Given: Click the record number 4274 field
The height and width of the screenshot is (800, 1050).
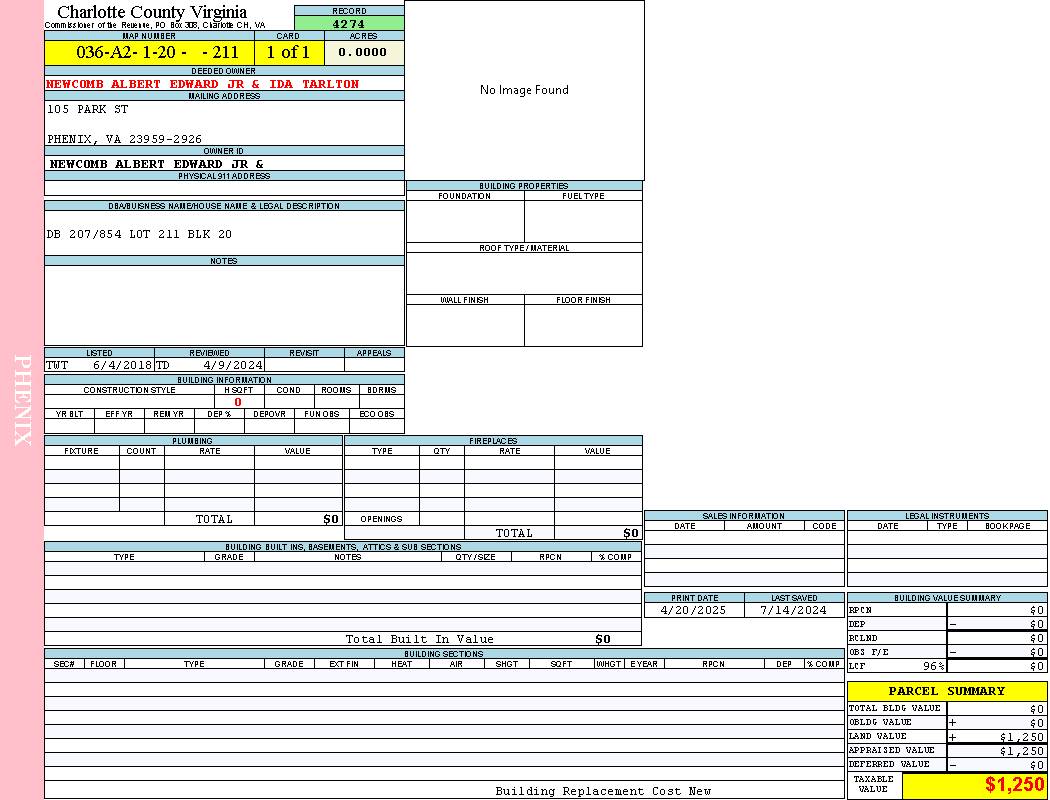Looking at the screenshot, I should pyautogui.click(x=349, y=24).
